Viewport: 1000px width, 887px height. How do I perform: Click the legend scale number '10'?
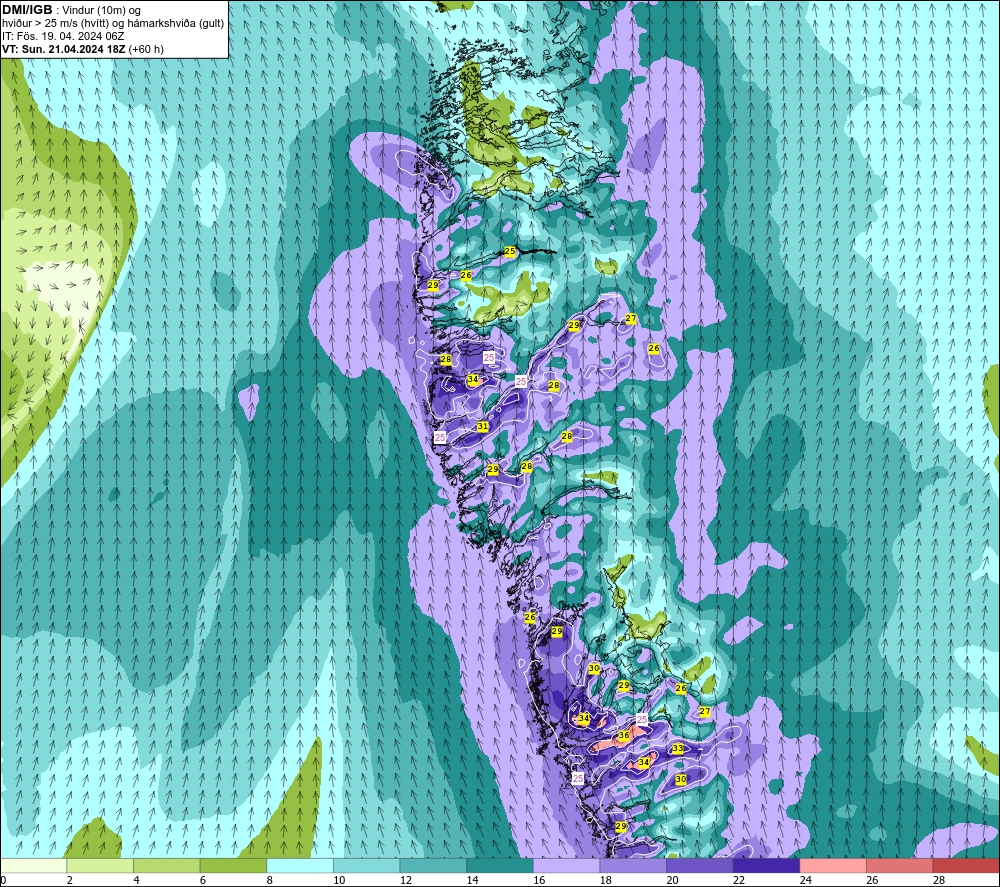pyautogui.click(x=339, y=881)
